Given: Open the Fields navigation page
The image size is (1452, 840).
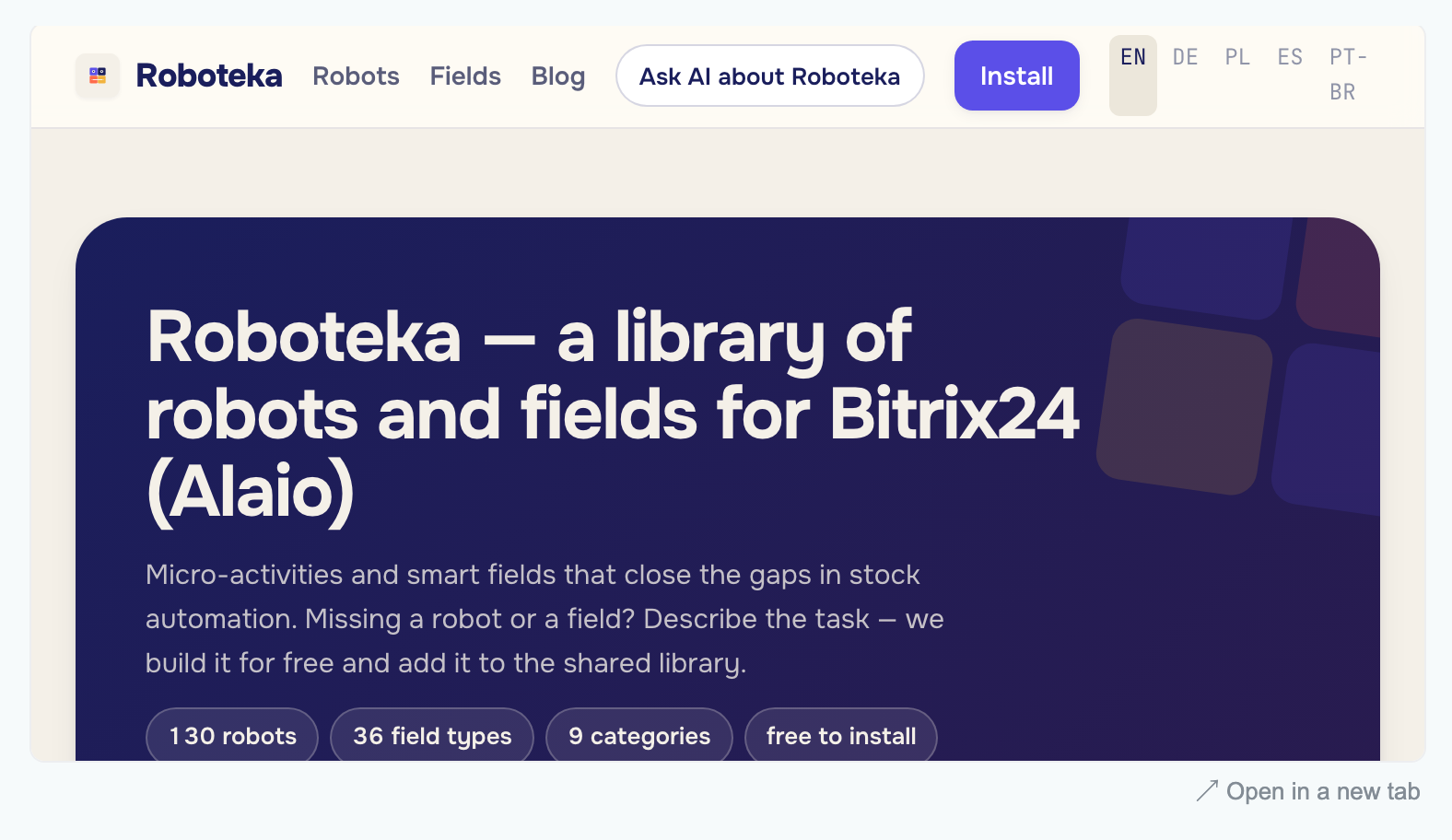Looking at the screenshot, I should (465, 76).
